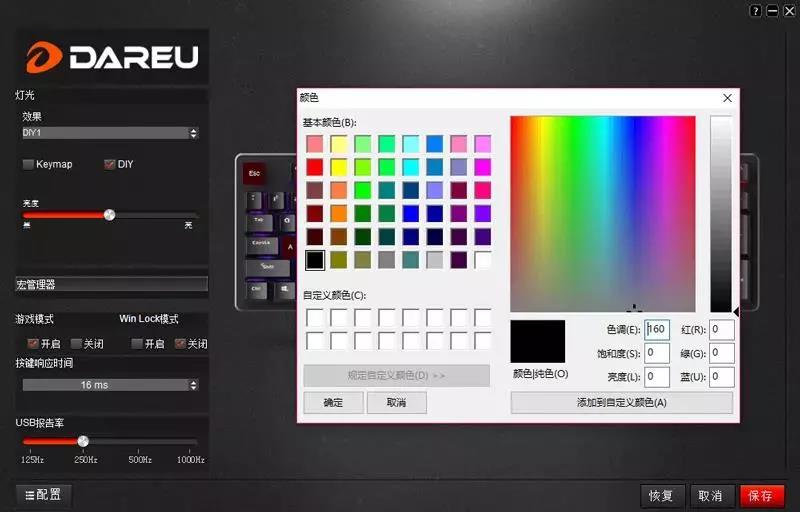Click the 125Hz mark on USB report rate
This screenshot has width=800, height=512.
pos(32,459)
